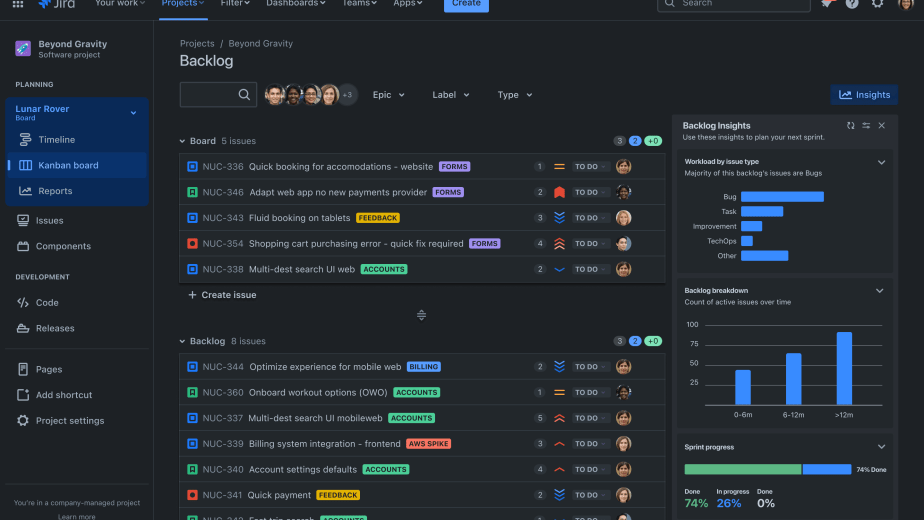
Task: Open the Epic filter dropdown
Action: pyautogui.click(x=388, y=95)
